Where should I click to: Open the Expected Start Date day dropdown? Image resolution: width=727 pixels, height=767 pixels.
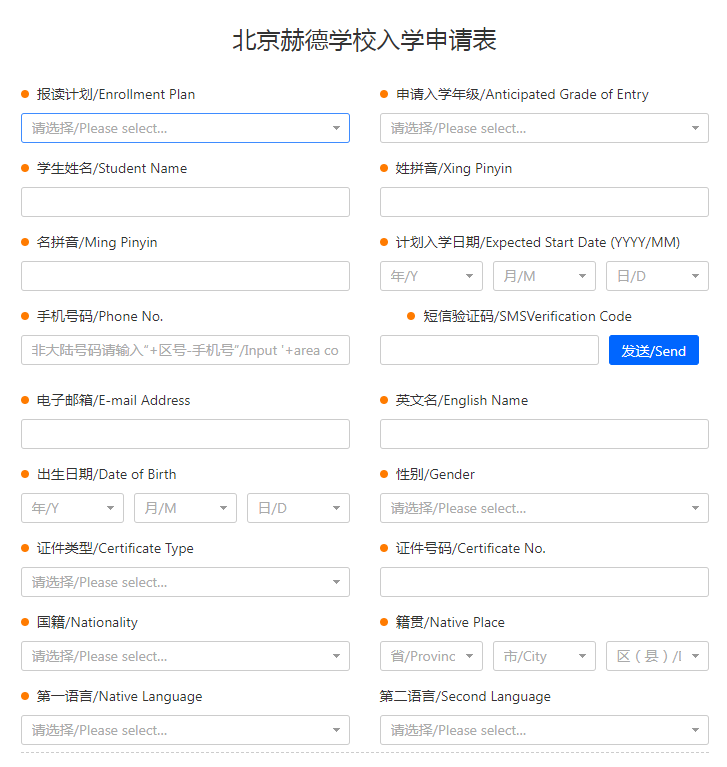[x=657, y=276]
